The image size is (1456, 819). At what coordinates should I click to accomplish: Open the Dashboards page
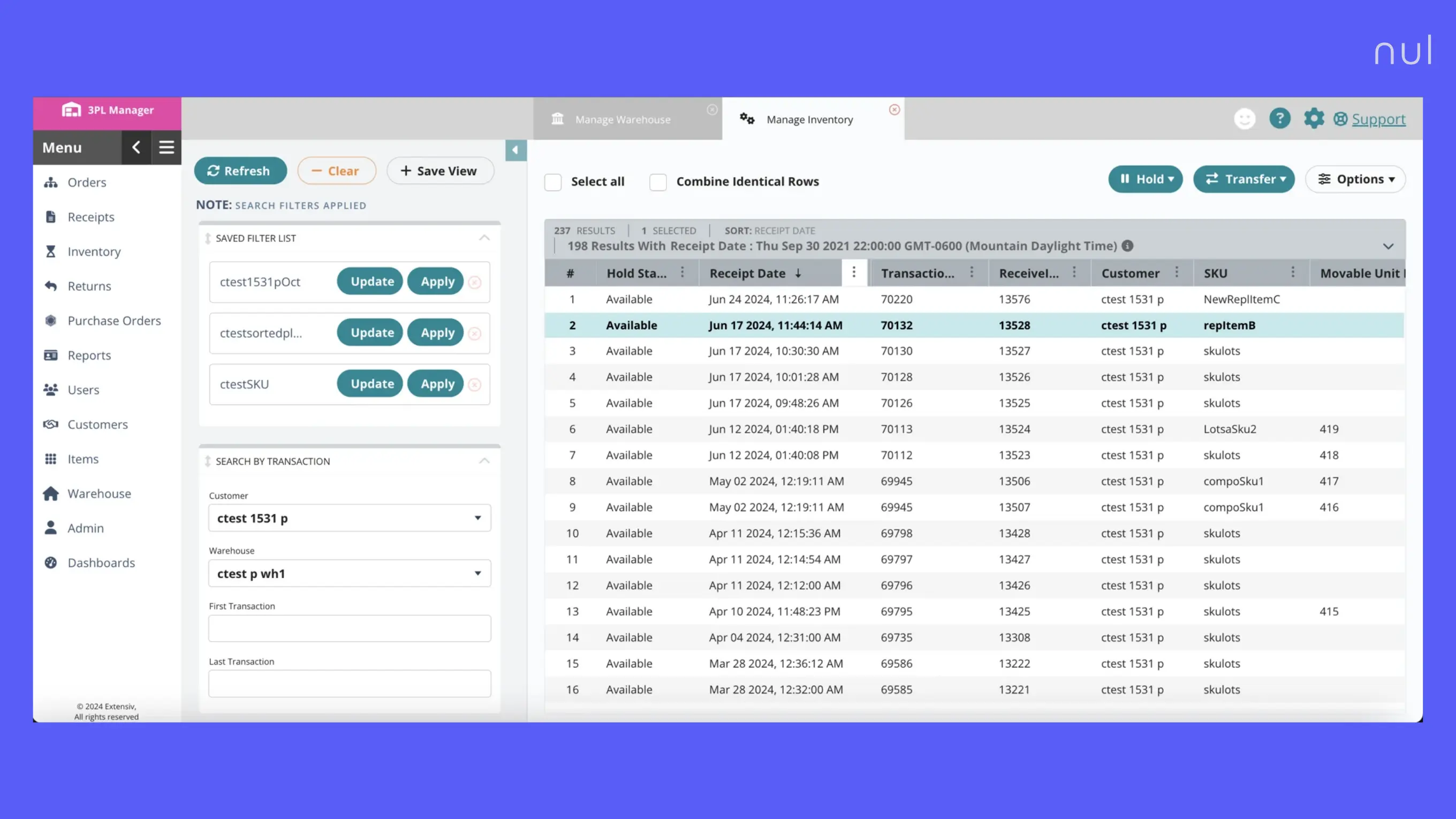click(101, 563)
